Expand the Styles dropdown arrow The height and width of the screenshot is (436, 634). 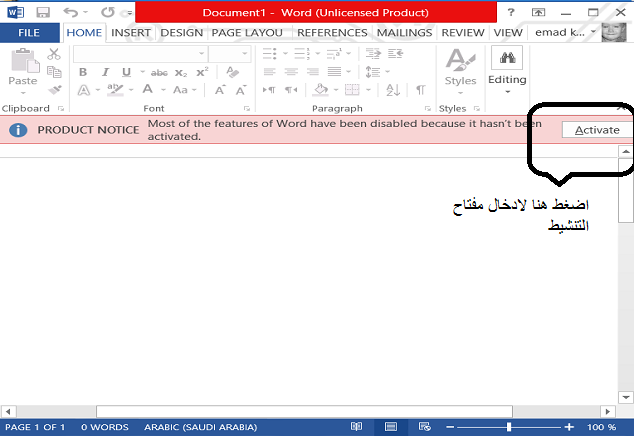point(460,93)
